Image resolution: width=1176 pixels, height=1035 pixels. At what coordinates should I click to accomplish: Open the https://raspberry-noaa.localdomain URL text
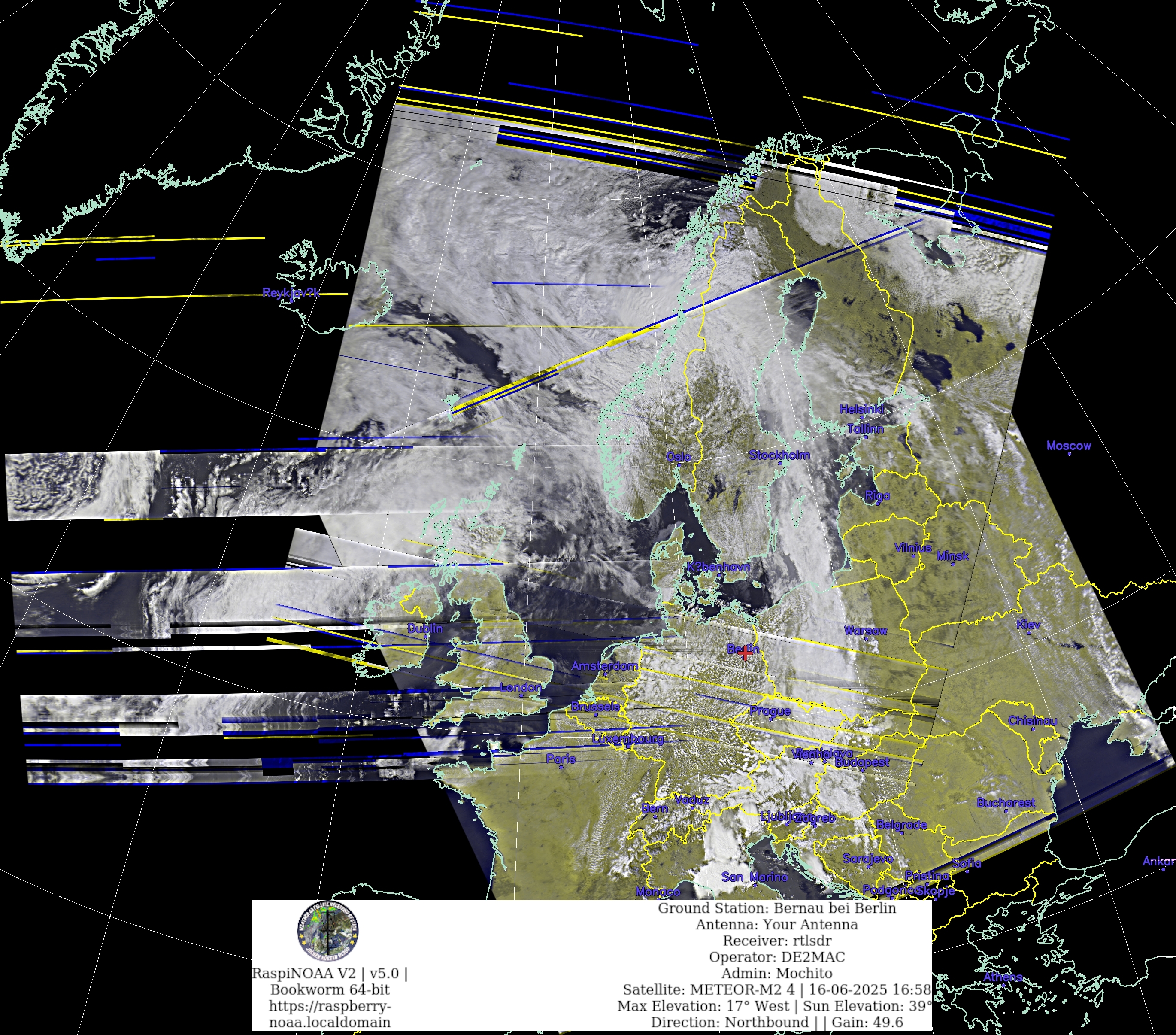(x=330, y=1014)
